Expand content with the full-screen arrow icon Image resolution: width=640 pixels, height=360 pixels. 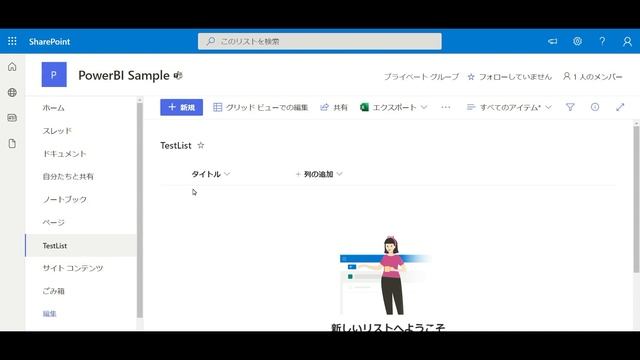620,107
